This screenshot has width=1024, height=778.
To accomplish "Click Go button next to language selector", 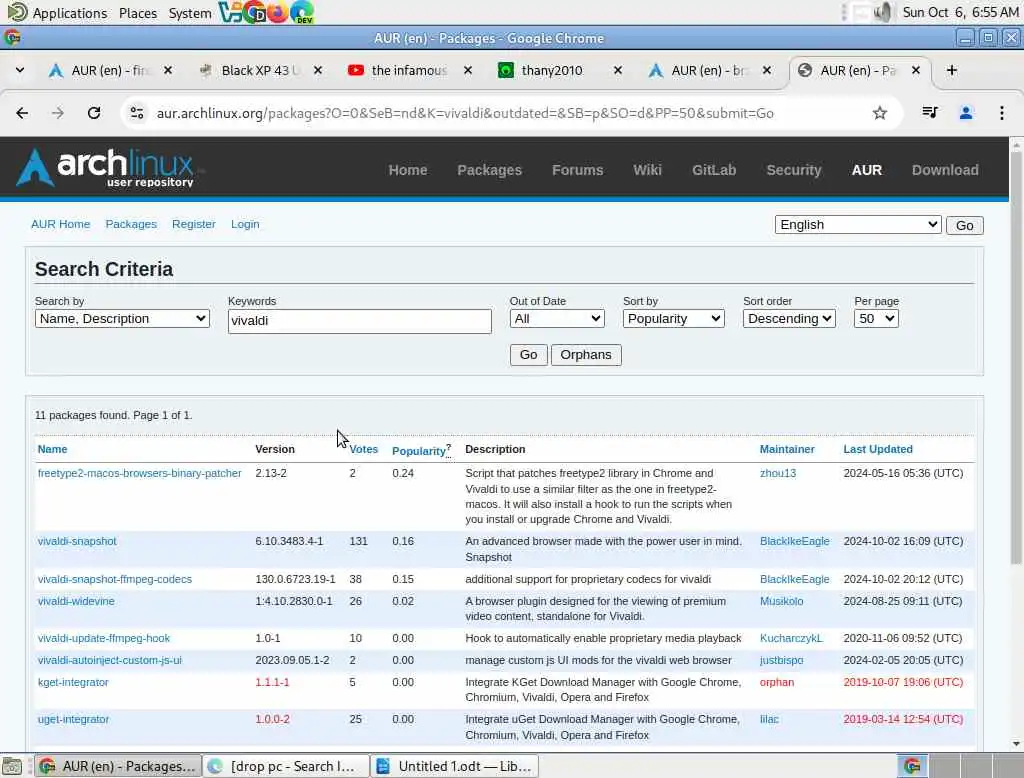I will 965,225.
